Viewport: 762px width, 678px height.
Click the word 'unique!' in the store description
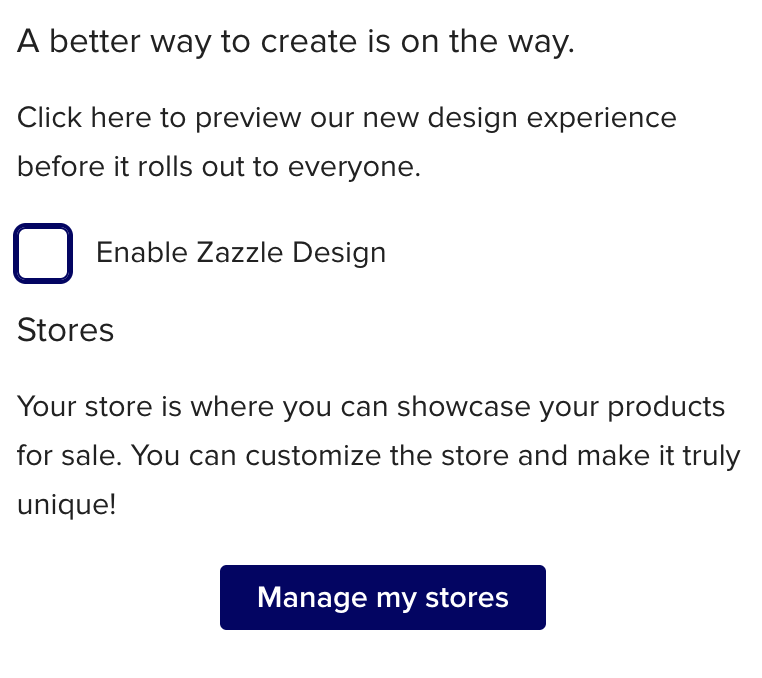[67, 505]
